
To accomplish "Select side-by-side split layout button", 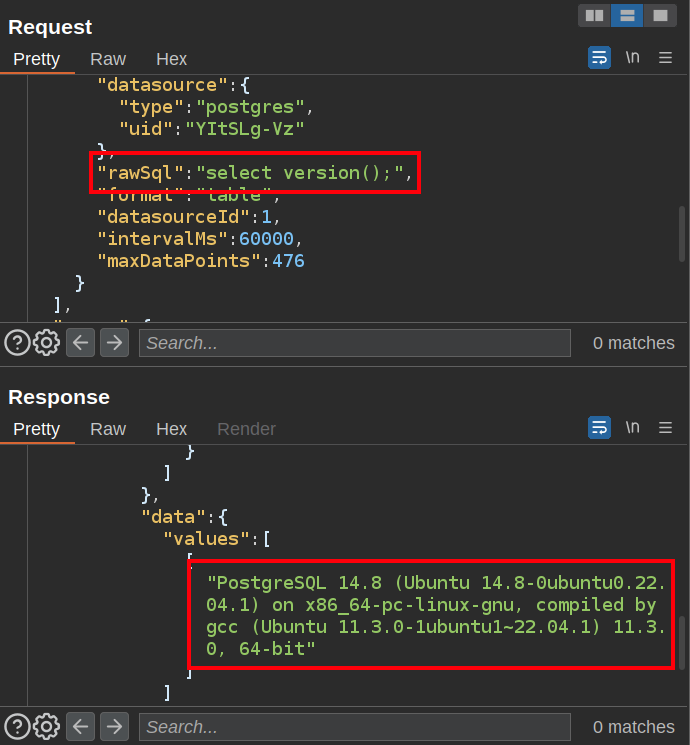I will pyautogui.click(x=594, y=15).
